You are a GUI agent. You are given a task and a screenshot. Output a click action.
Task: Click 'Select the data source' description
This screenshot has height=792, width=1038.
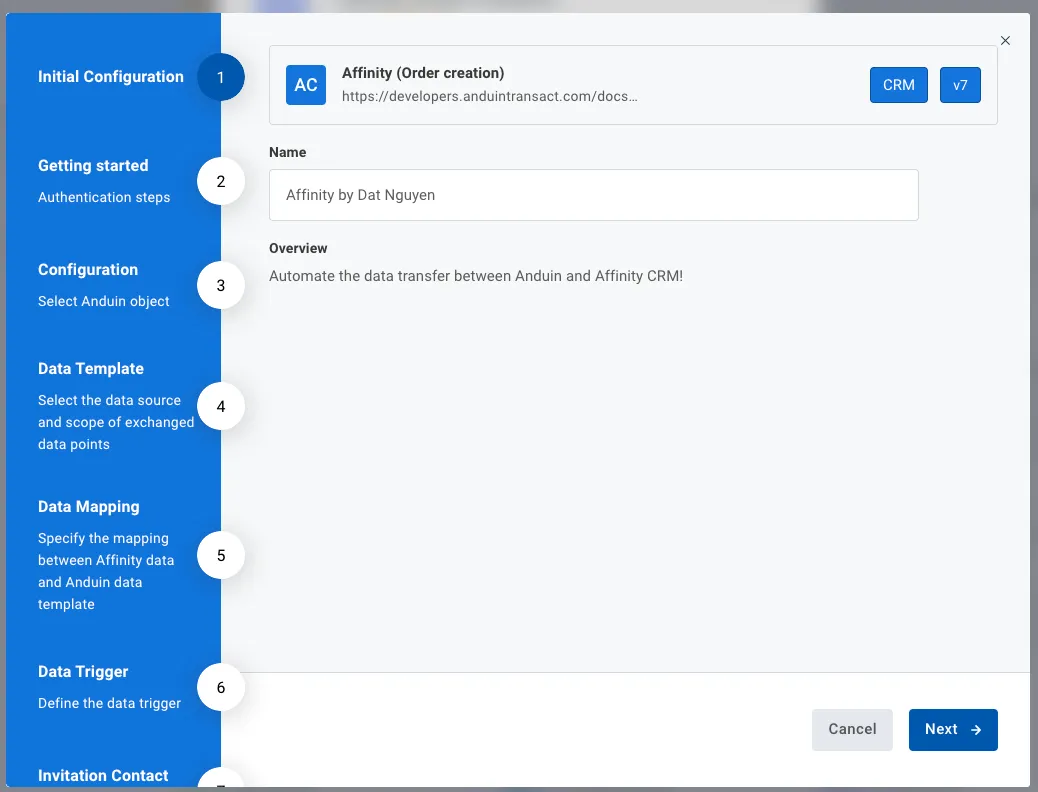tap(116, 422)
